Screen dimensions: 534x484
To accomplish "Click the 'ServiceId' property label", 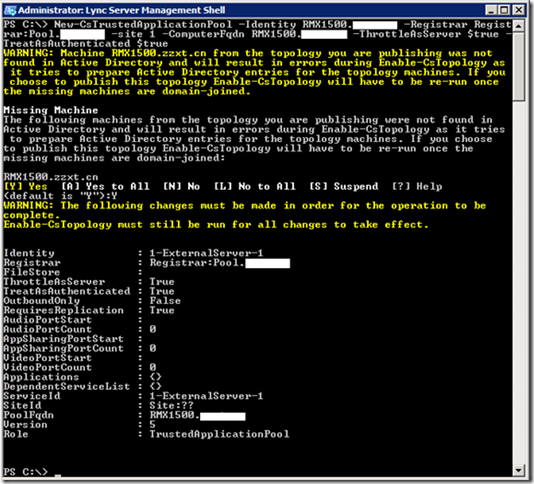I will (x=32, y=396).
